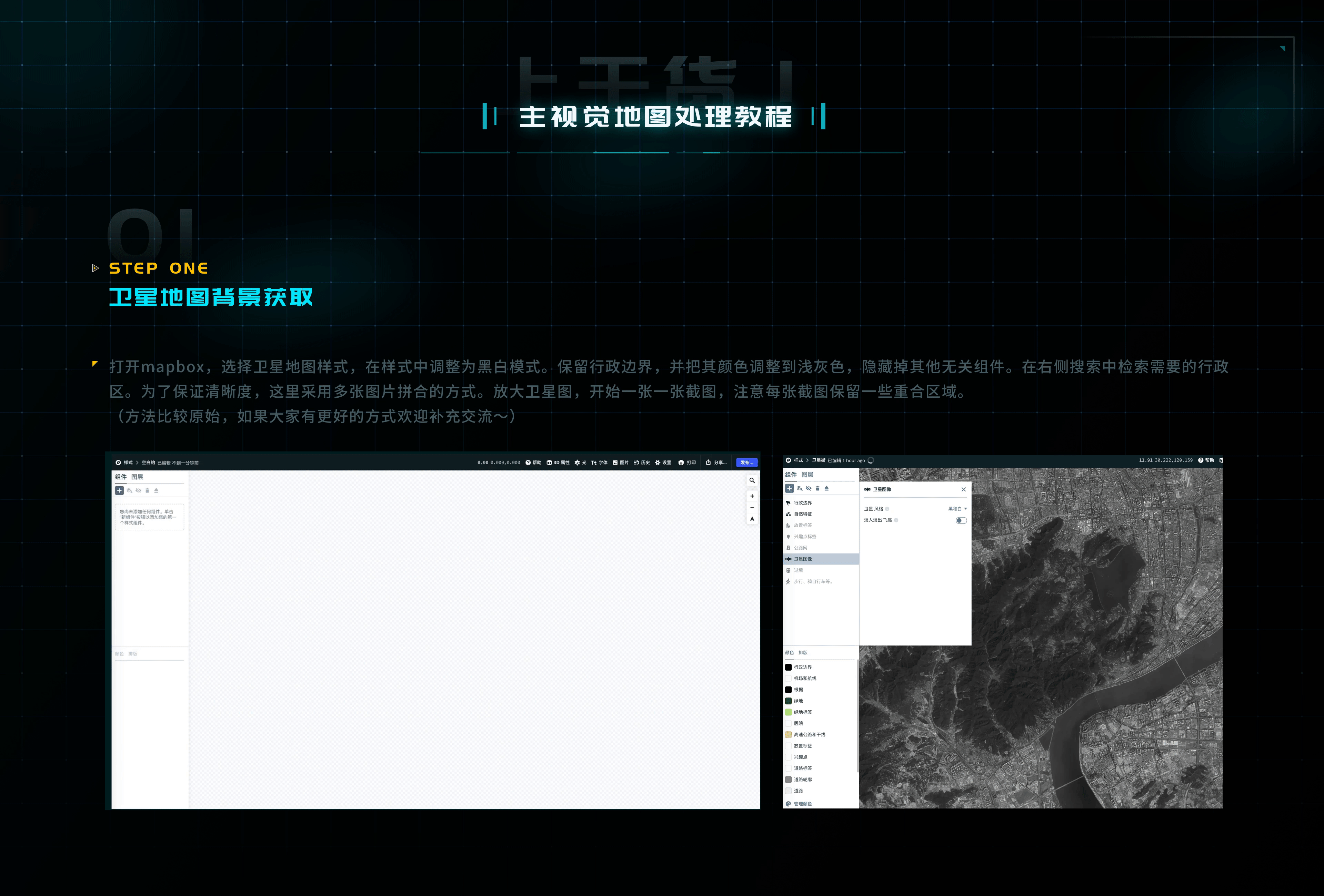The image size is (1324, 896).
Task: Toggle the 淡入淡出 飞涨 switch
Action: [x=961, y=520]
